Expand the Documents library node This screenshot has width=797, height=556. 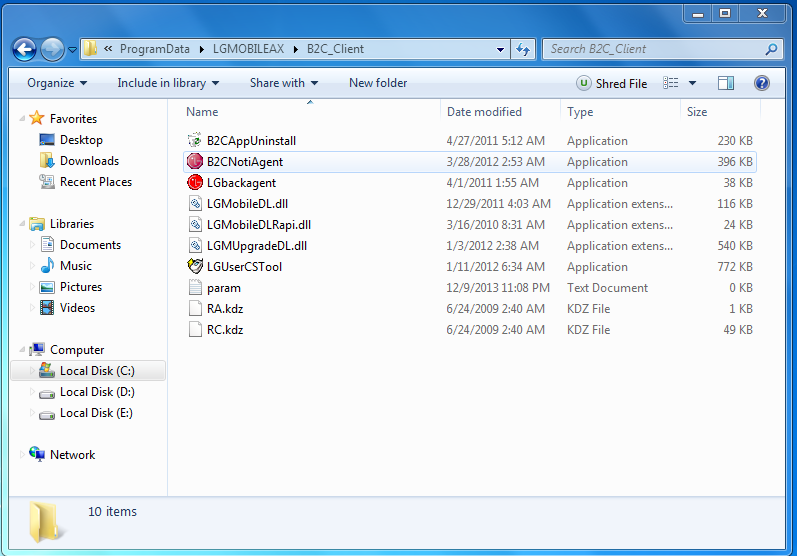(32, 245)
